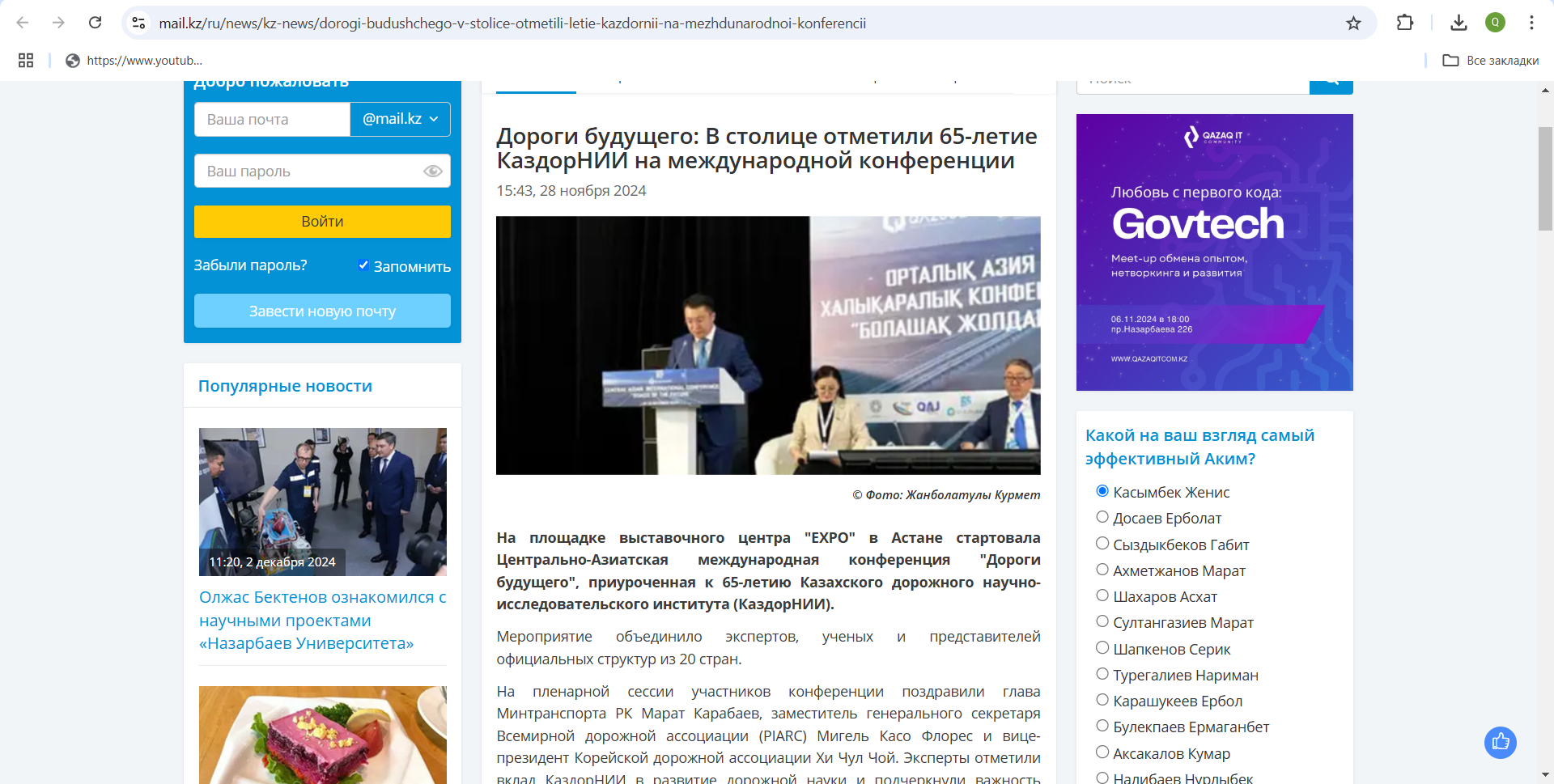Viewport: 1554px width, 784px height.
Task: Click 'Завести новую почту' button
Action: (322, 311)
